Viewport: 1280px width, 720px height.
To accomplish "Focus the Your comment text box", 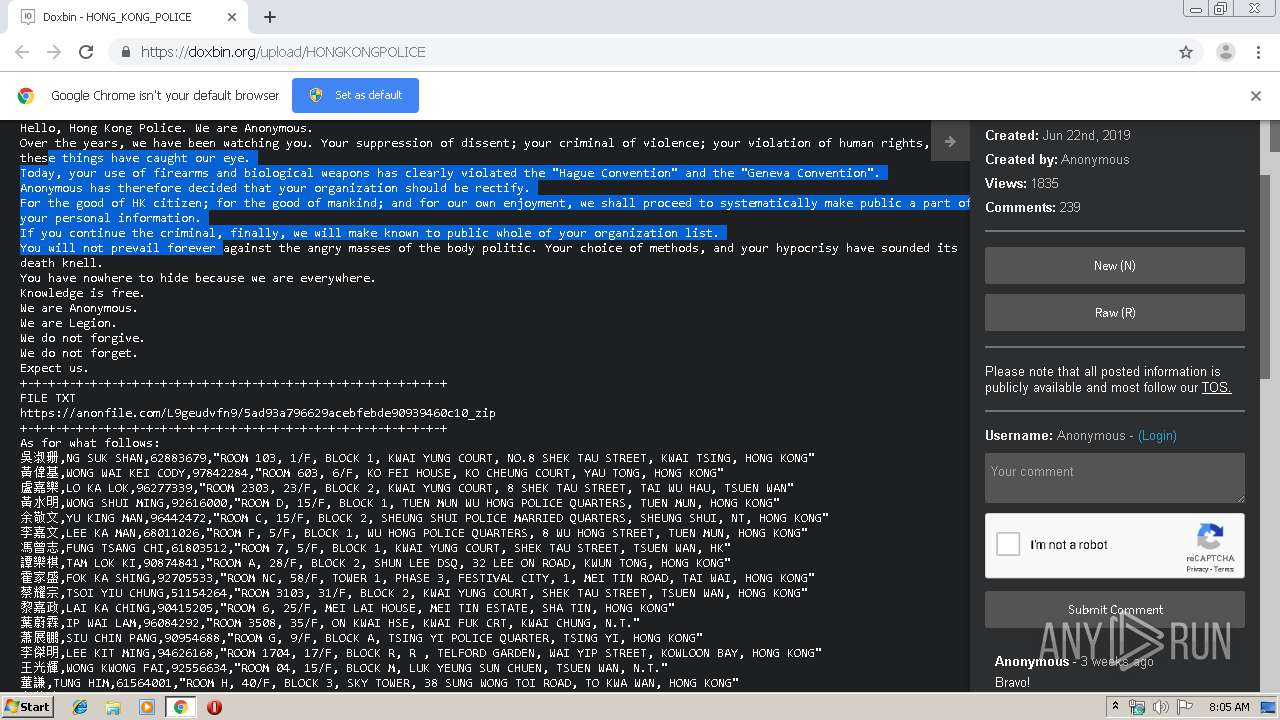I will [1115, 478].
